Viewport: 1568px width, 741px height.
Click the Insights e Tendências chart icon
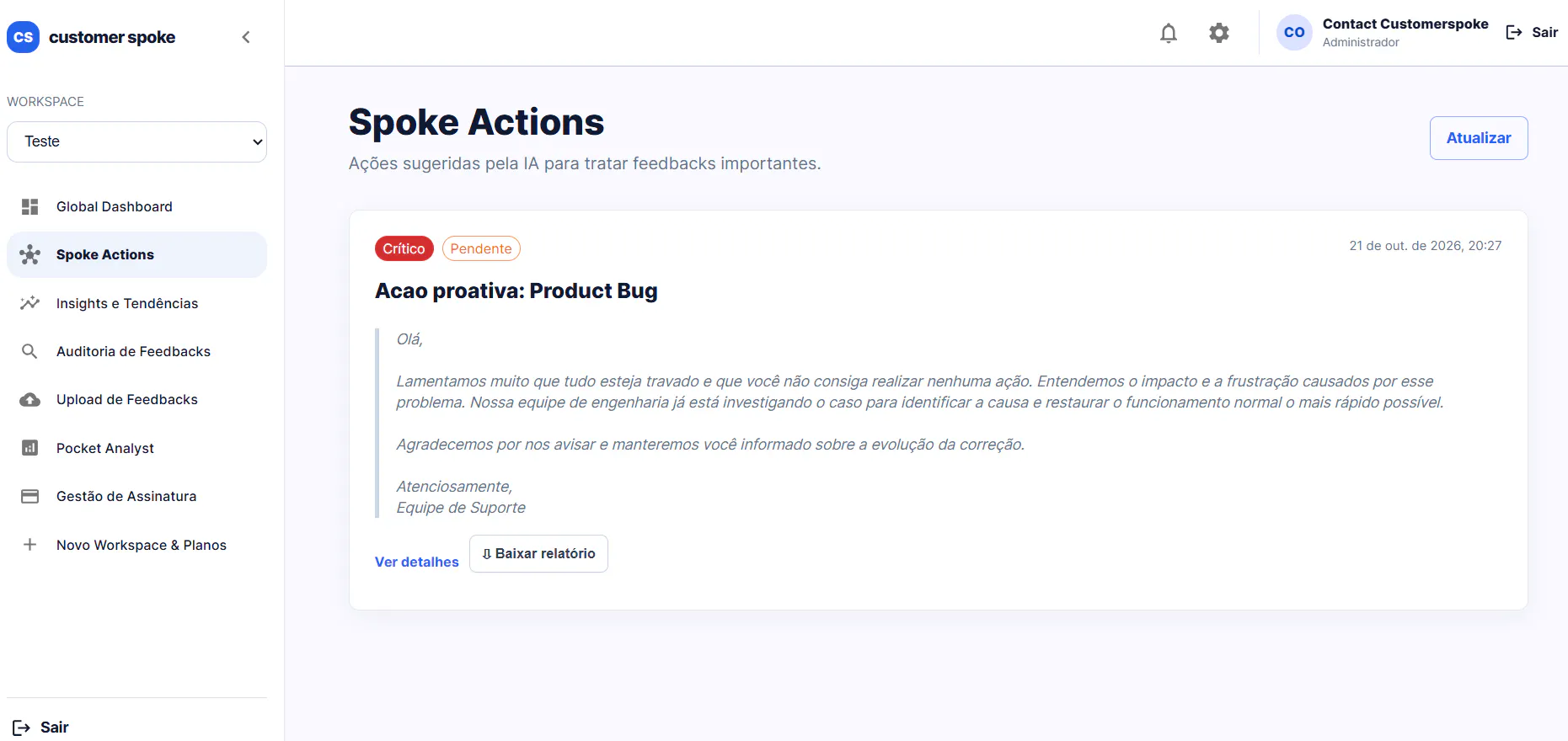pos(30,303)
